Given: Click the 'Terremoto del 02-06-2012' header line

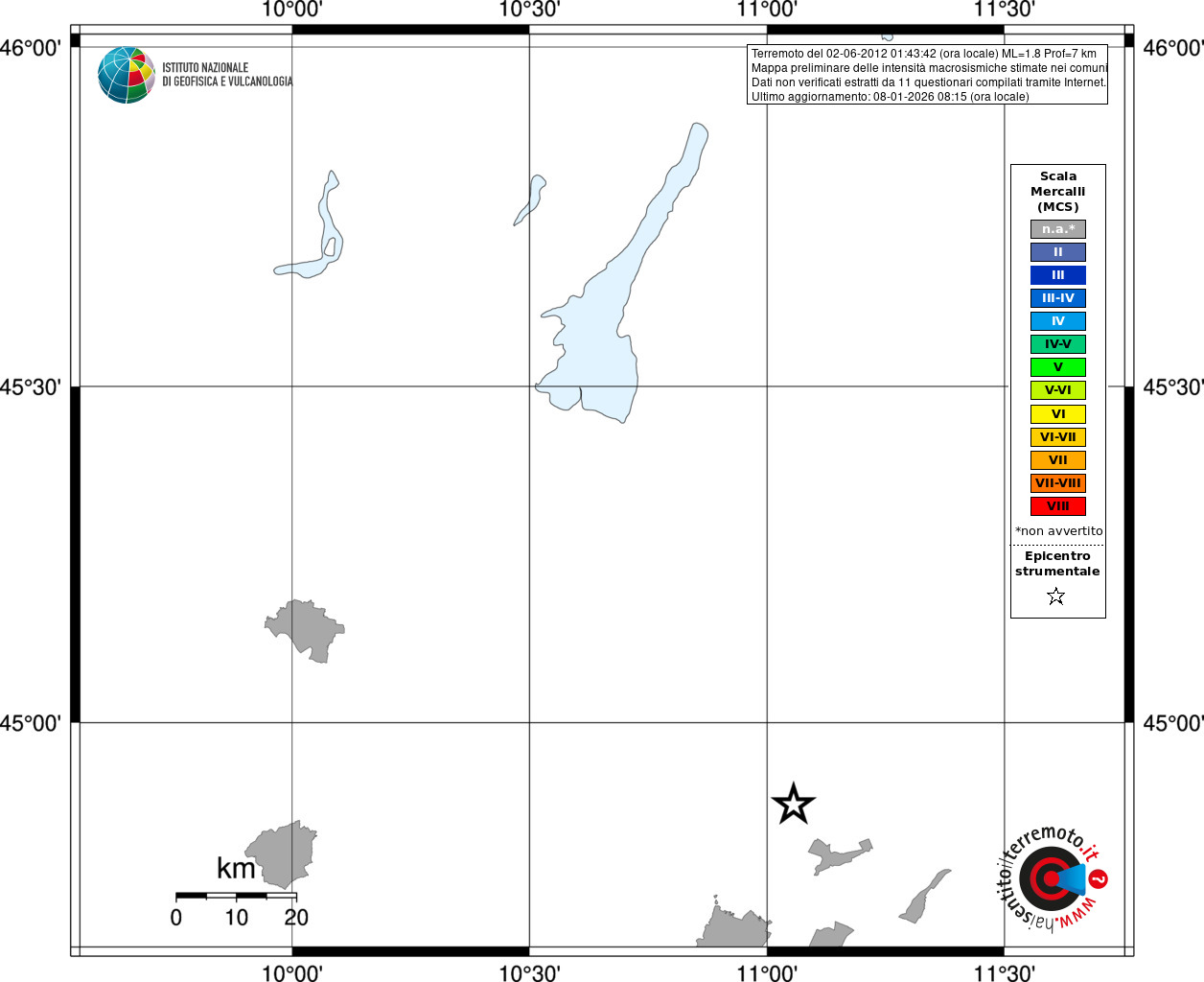Looking at the screenshot, I should [x=924, y=54].
